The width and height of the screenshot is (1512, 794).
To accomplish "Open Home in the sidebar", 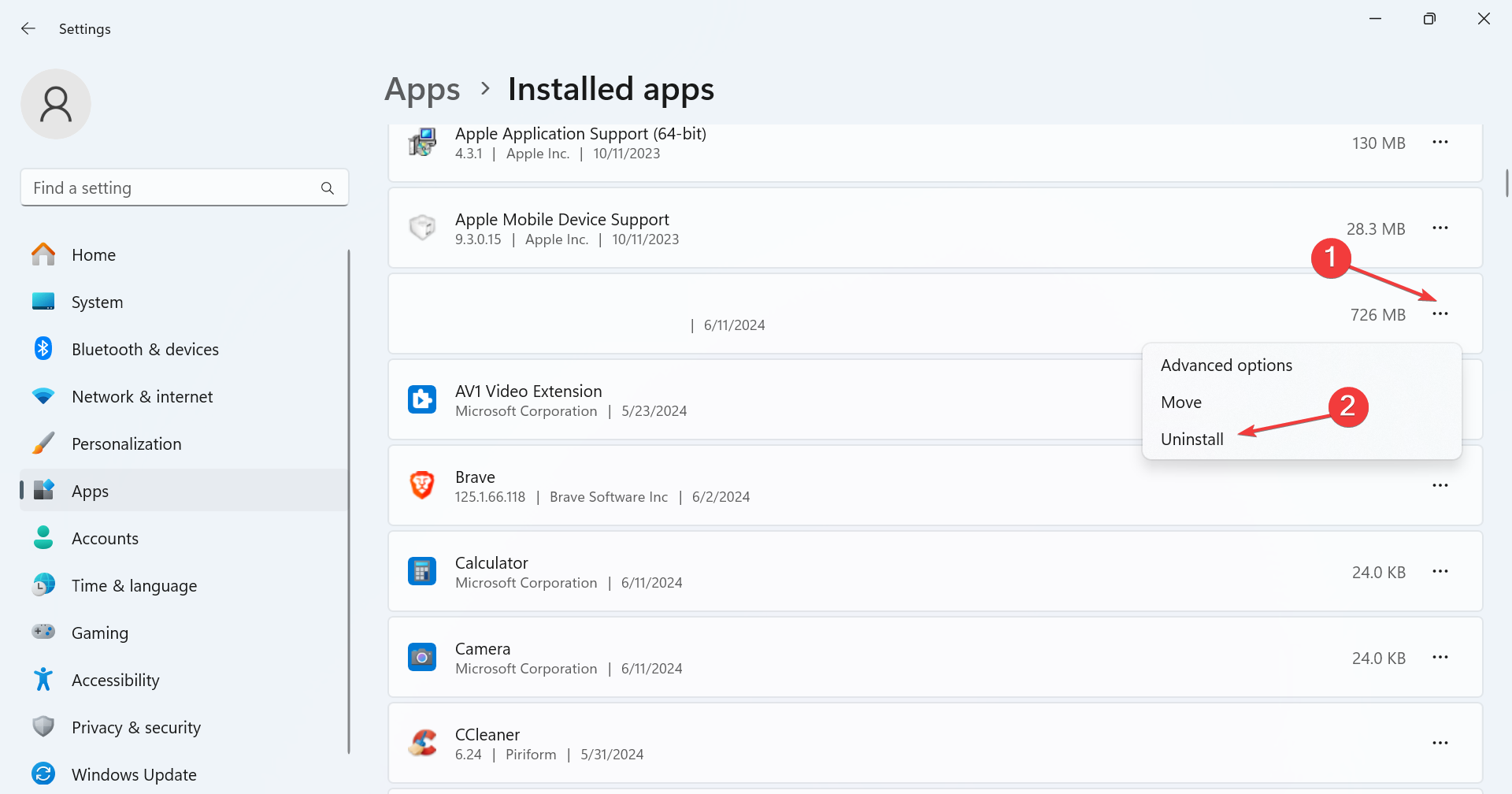I will point(184,254).
